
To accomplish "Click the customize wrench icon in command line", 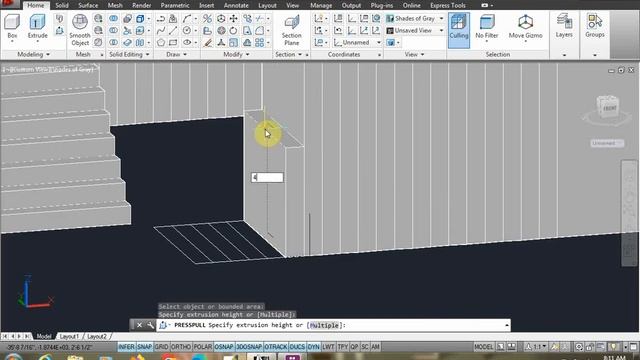I will (x=150, y=325).
